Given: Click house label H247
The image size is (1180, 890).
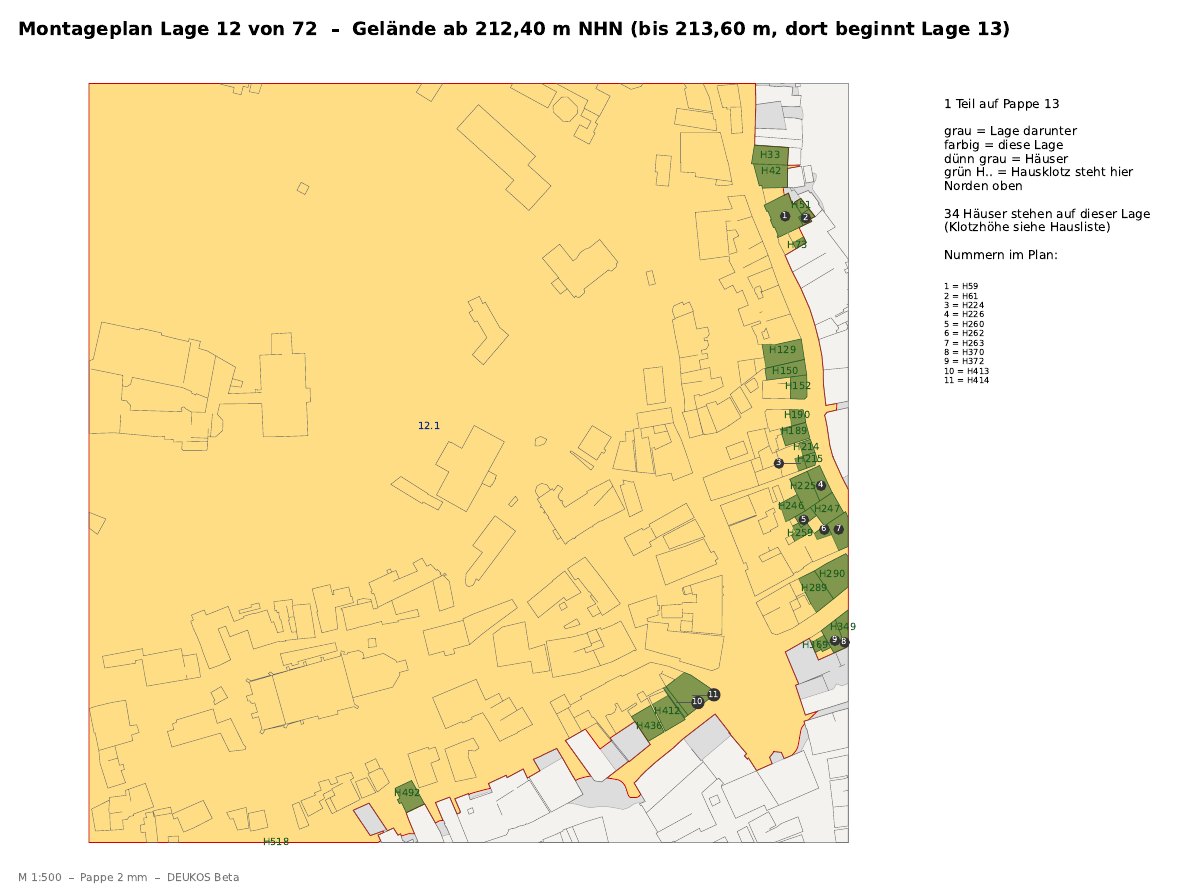Looking at the screenshot, I should [x=827, y=509].
